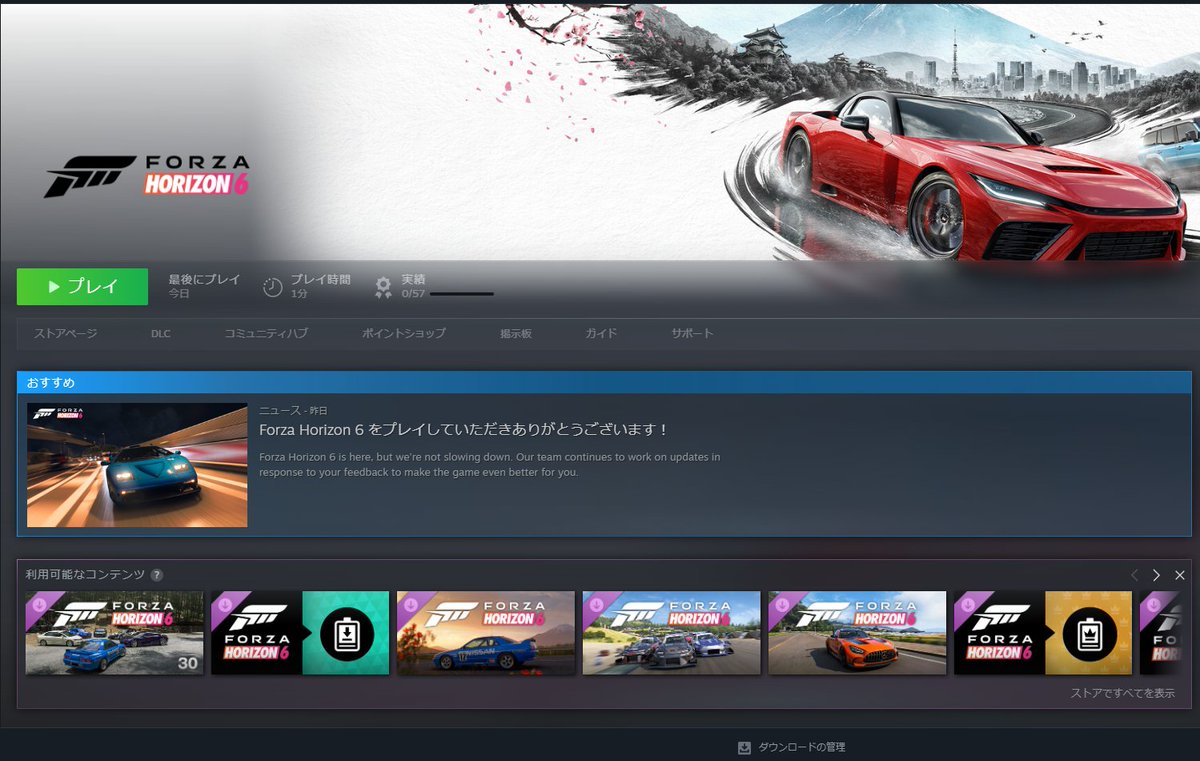Click the Forza Horizon 6 logo
This screenshot has width=1200, height=761.
(147, 176)
